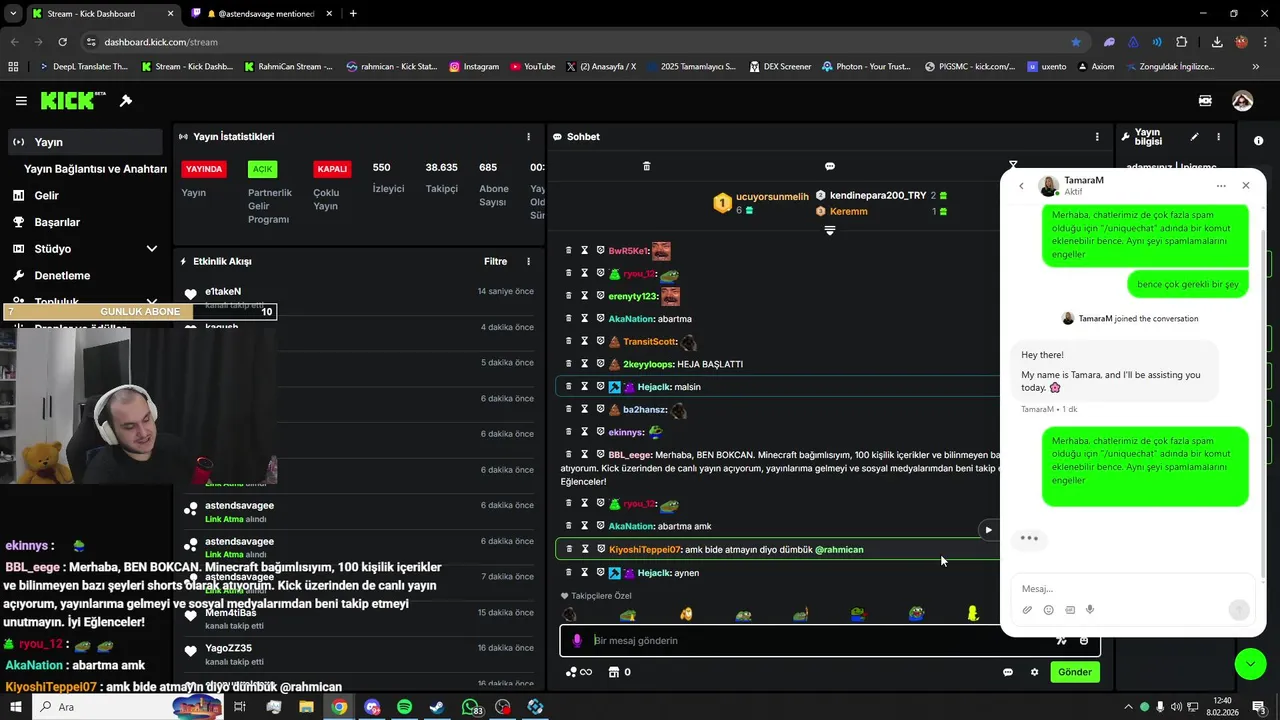This screenshot has height=720, width=1280.
Task: Click the channel points infinity icon
Action: (x=579, y=672)
